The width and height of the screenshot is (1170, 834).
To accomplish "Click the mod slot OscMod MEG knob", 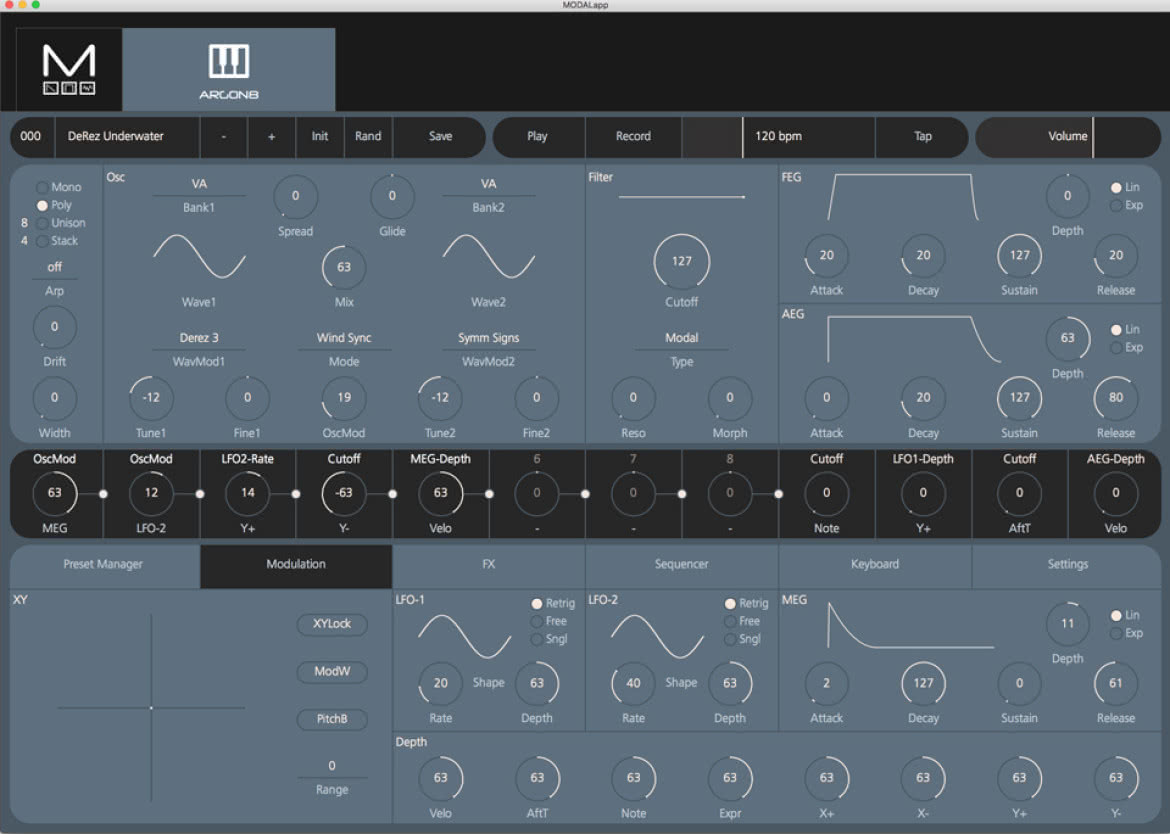I will [54, 493].
